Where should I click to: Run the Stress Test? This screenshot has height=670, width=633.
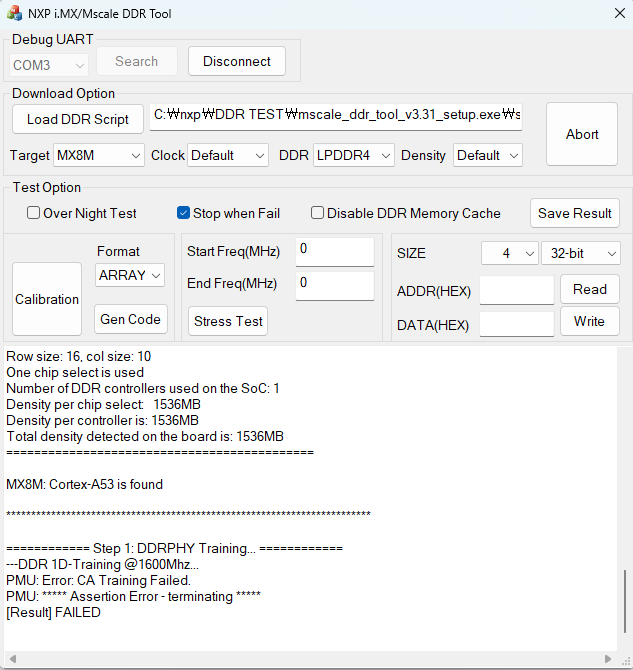[228, 321]
